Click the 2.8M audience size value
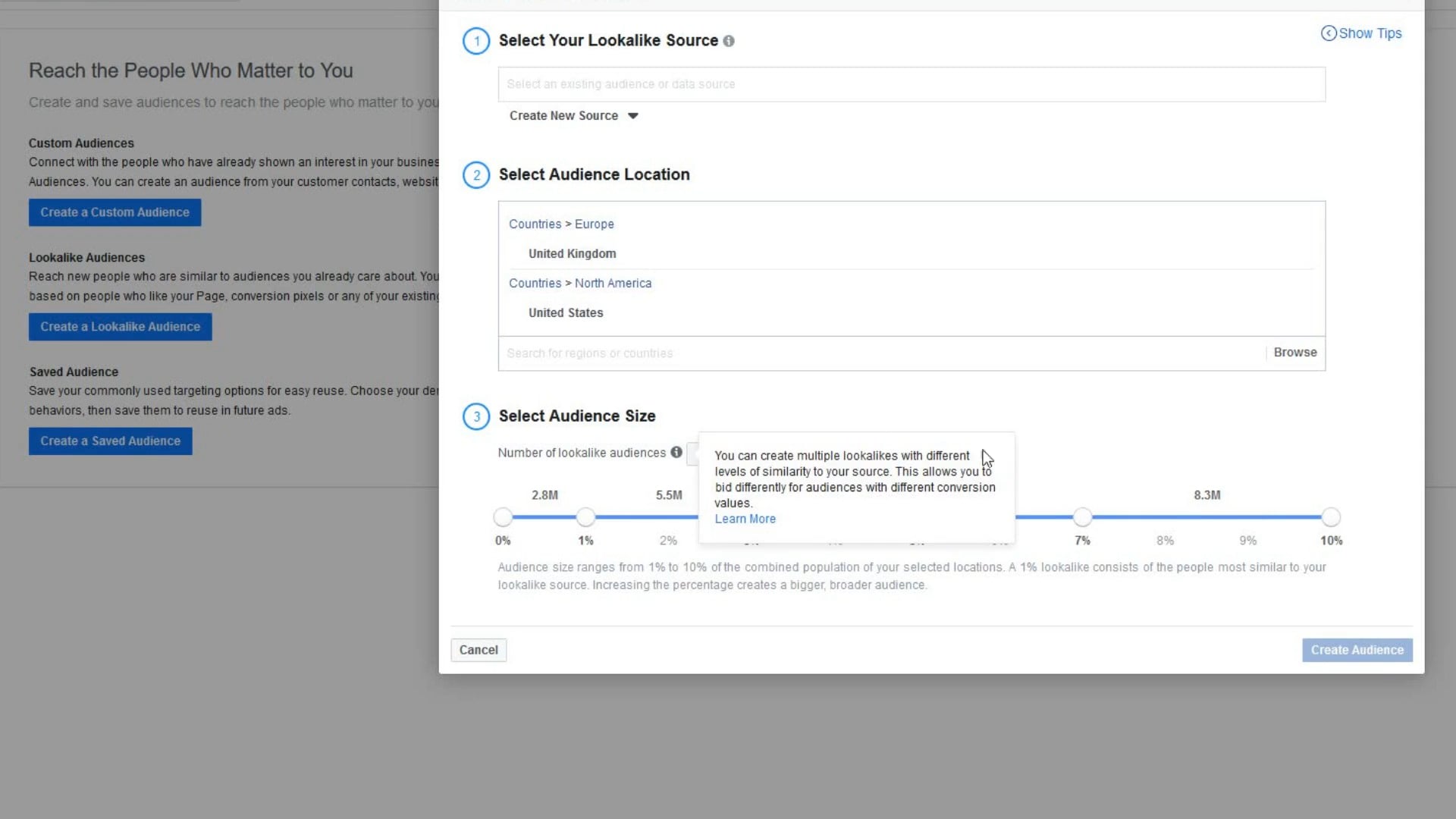This screenshot has height=819, width=1456. (544, 495)
